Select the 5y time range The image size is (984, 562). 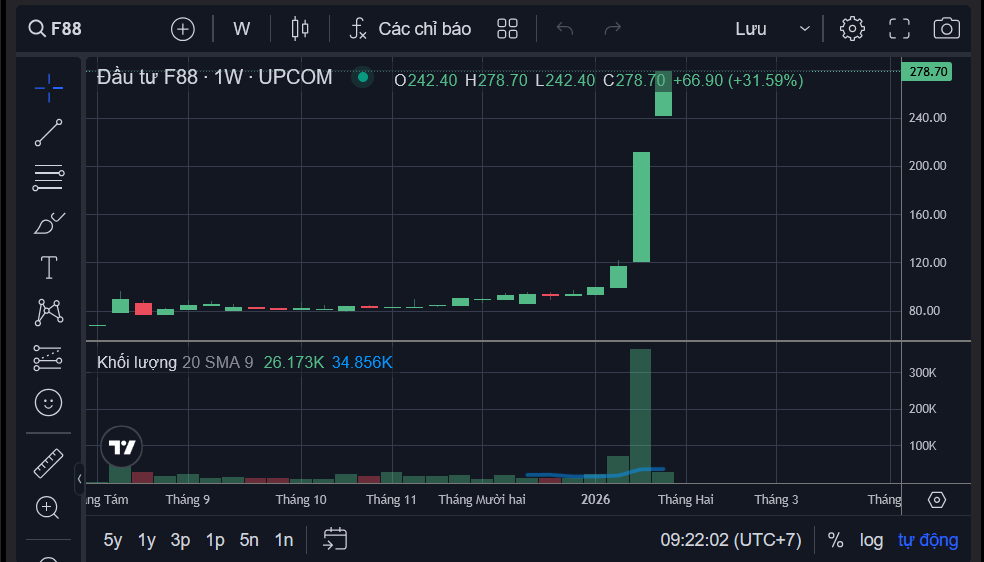click(x=113, y=540)
